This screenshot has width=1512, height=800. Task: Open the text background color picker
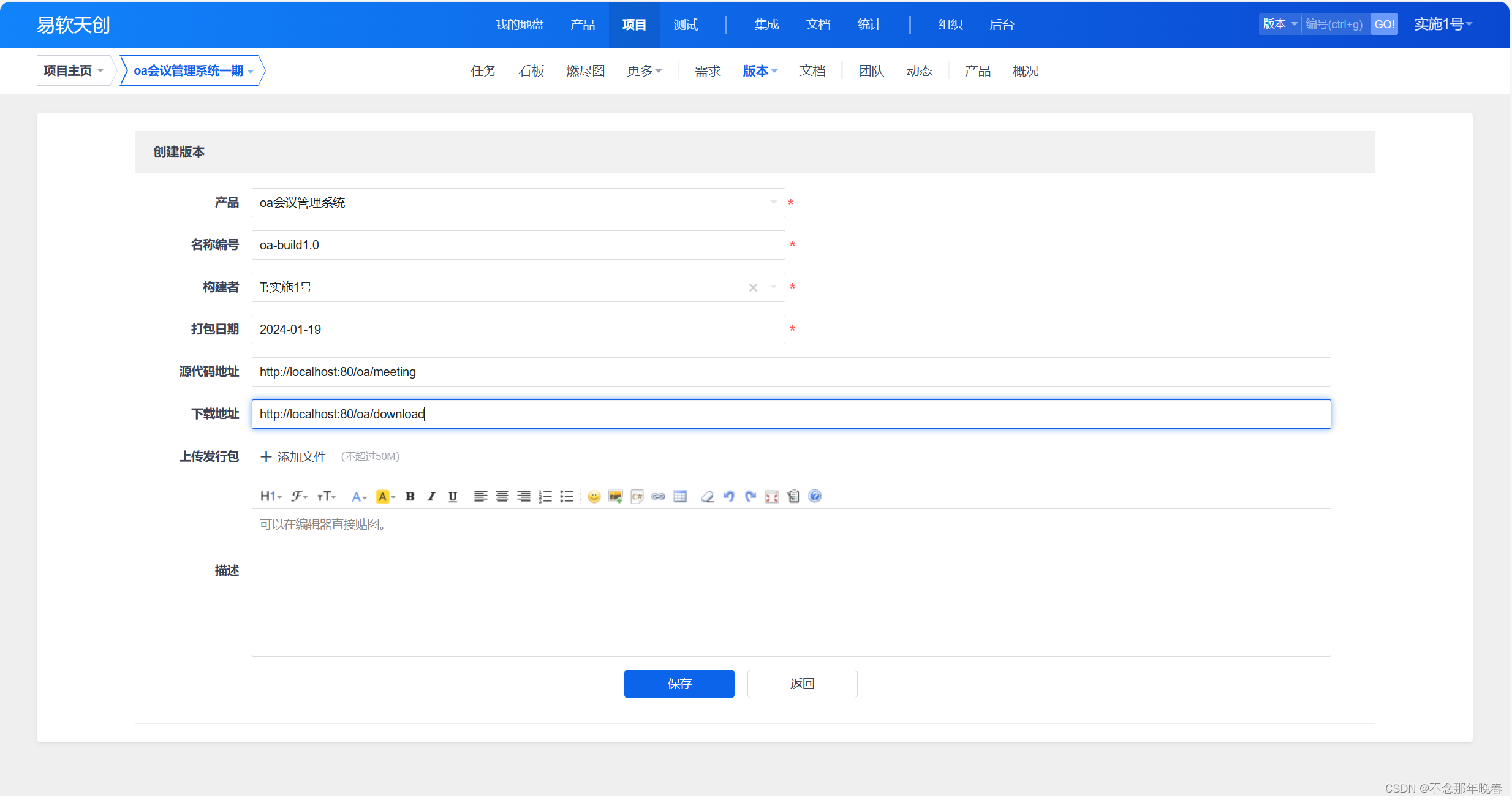click(385, 497)
